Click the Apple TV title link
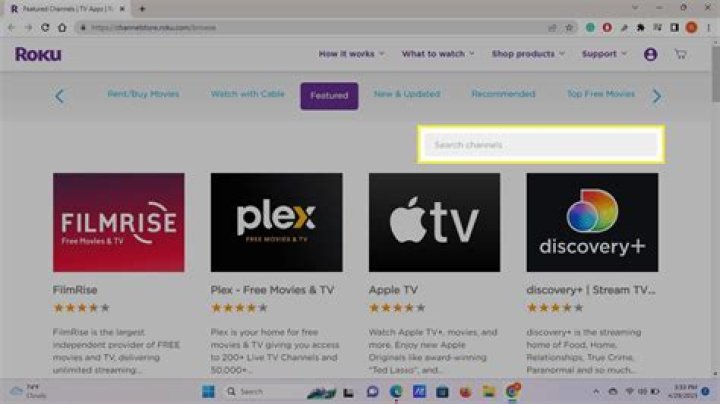This screenshot has height=404, width=720. [393, 290]
